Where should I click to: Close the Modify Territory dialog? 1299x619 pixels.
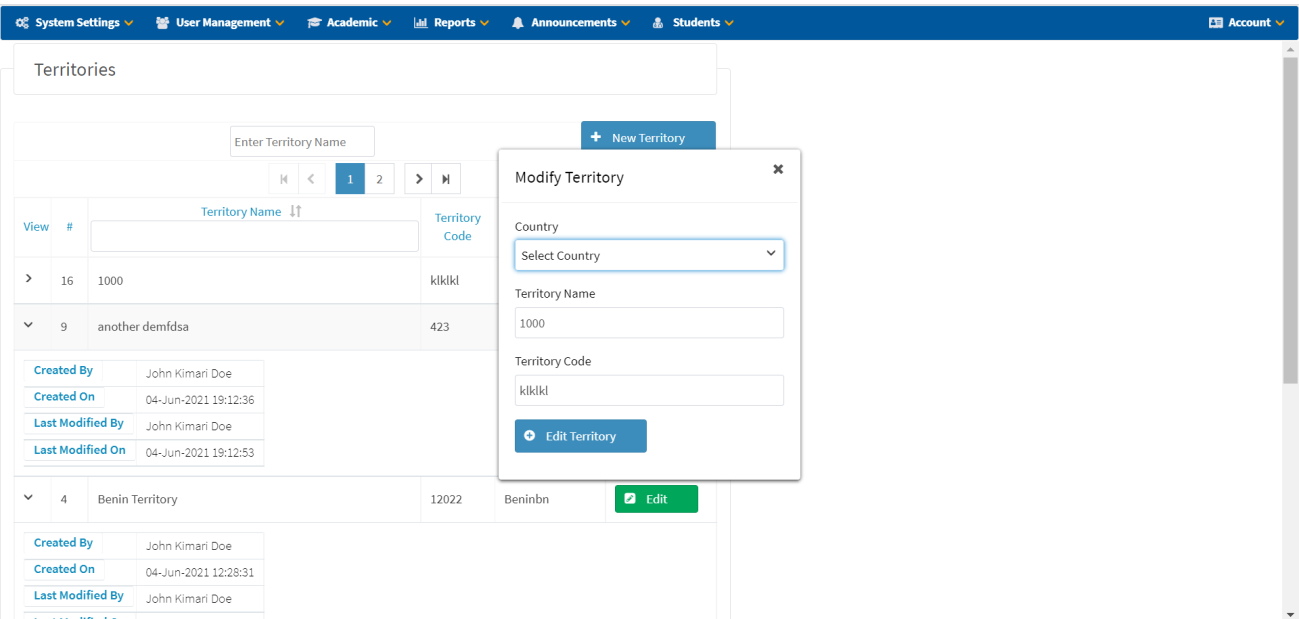click(x=778, y=169)
